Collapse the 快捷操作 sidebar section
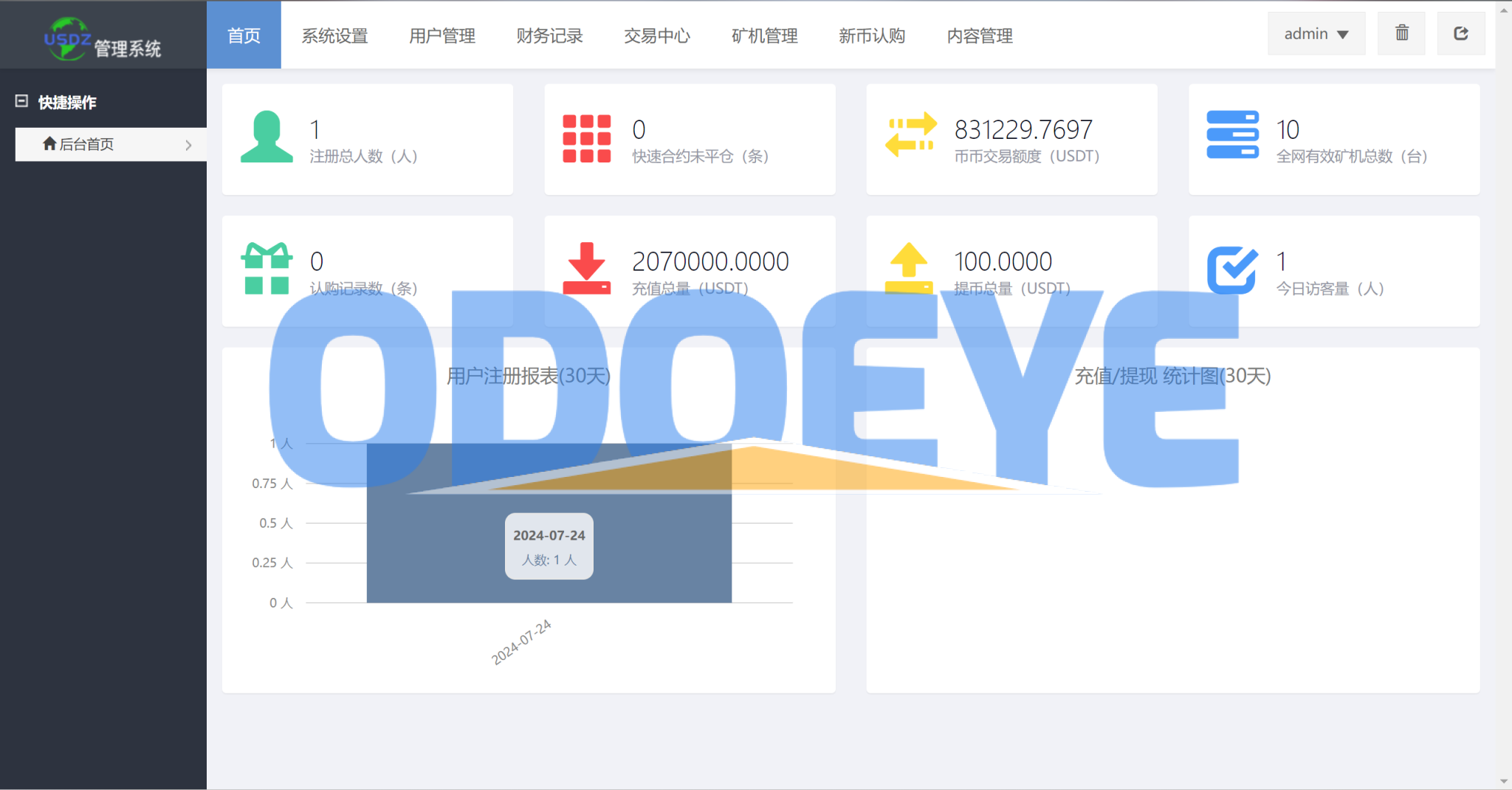 pyautogui.click(x=21, y=102)
